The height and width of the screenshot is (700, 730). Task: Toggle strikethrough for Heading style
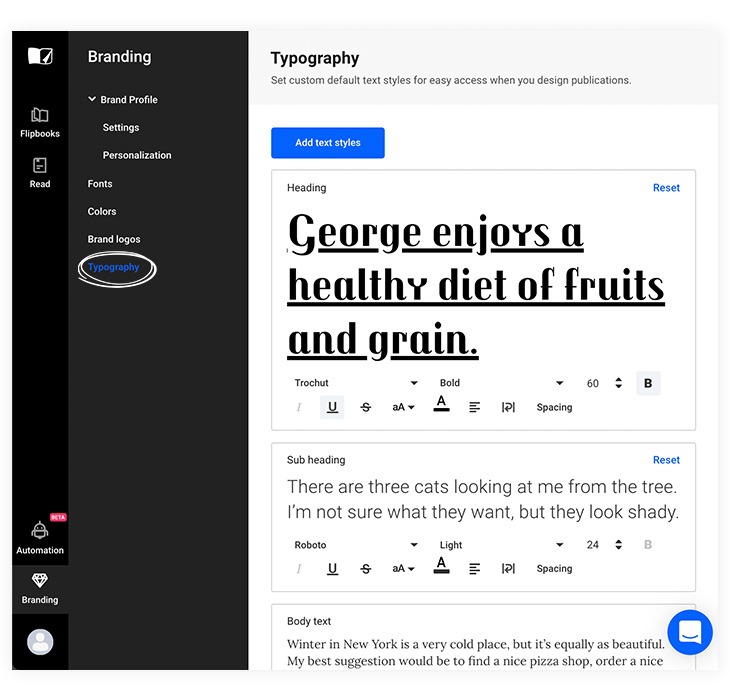[365, 407]
